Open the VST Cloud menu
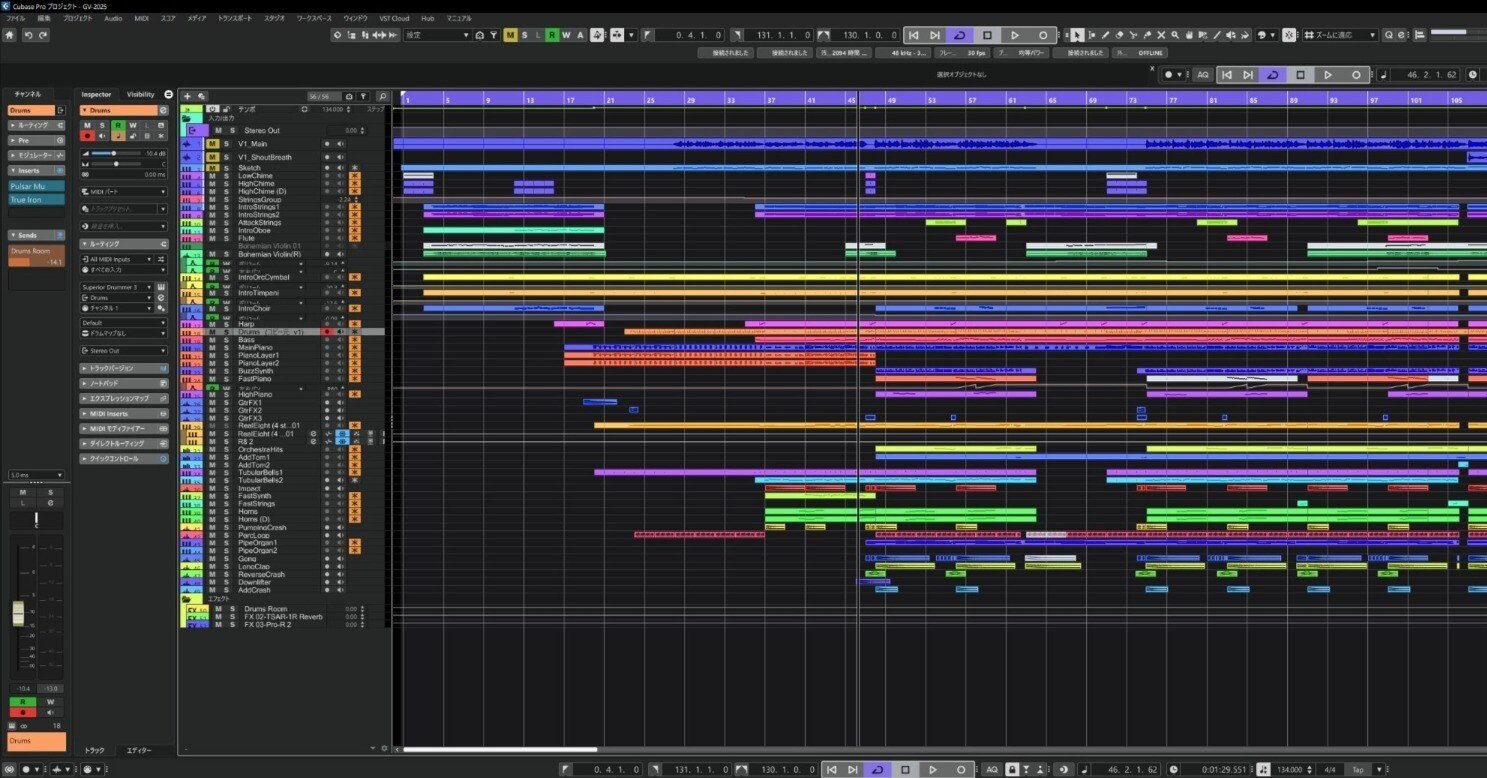The image size is (1487, 778). [x=394, y=18]
